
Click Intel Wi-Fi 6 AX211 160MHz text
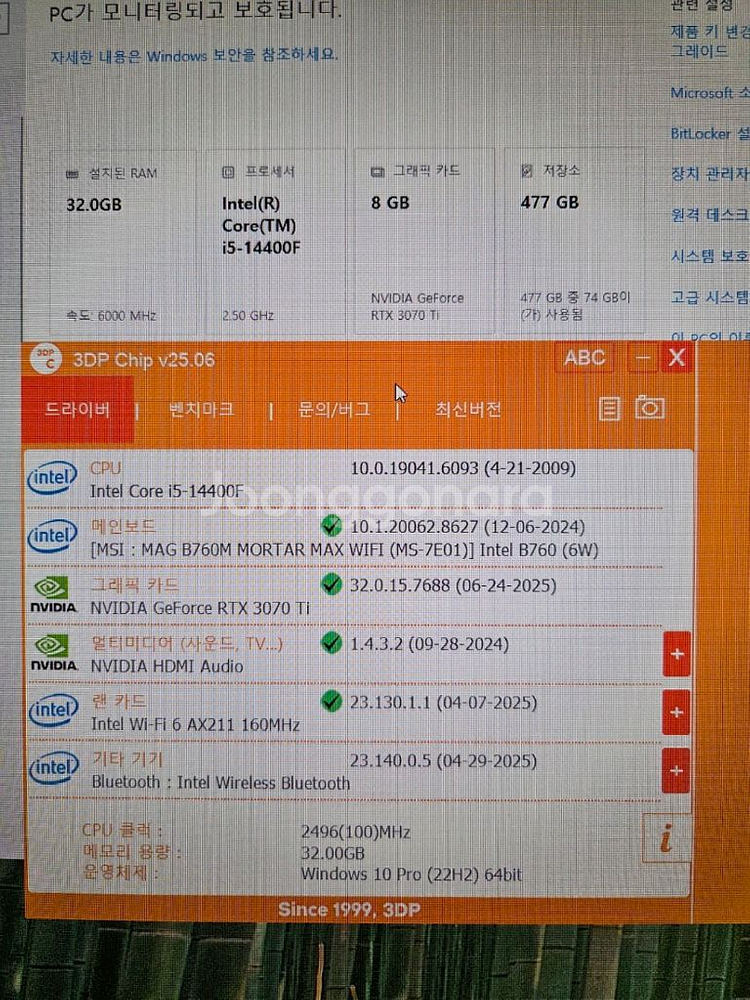click(x=196, y=724)
